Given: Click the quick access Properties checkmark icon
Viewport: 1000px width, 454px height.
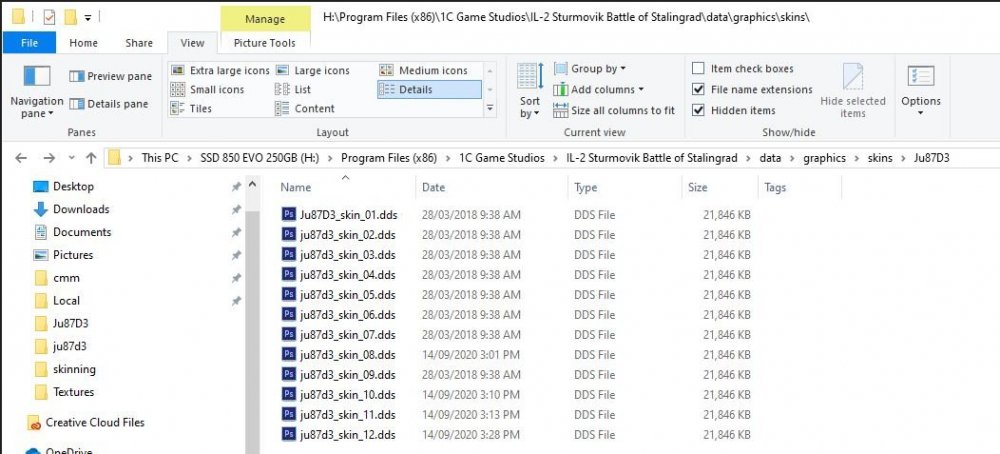Looking at the screenshot, I should tap(48, 17).
